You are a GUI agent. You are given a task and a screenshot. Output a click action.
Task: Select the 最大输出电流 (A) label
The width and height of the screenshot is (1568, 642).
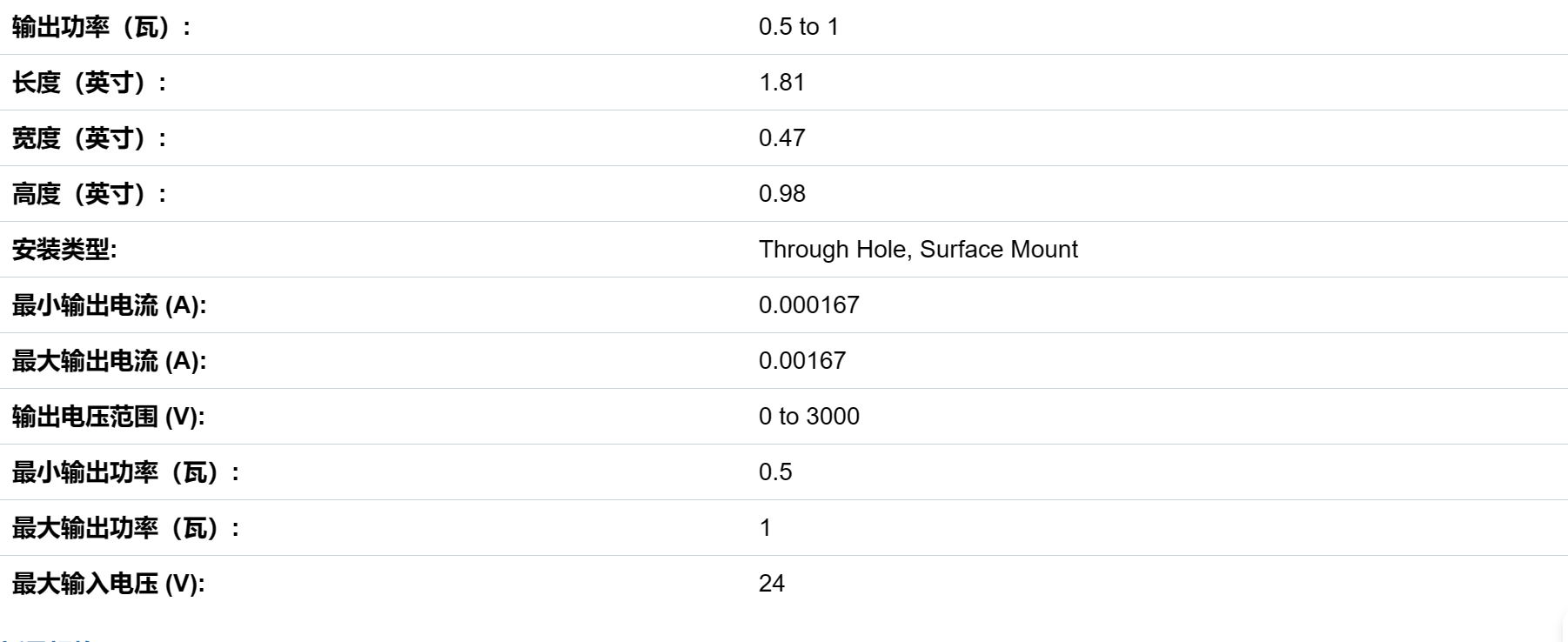[110, 361]
